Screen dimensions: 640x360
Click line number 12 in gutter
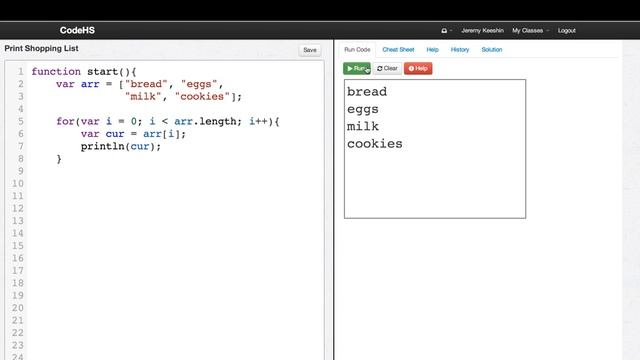pyautogui.click(x=18, y=208)
